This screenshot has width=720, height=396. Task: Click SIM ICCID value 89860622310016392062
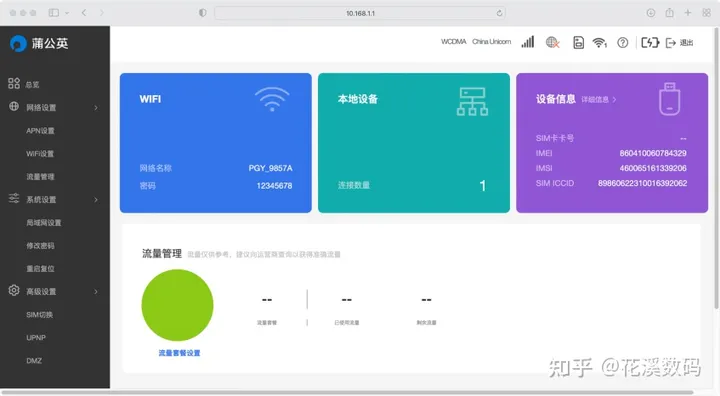(x=642, y=183)
